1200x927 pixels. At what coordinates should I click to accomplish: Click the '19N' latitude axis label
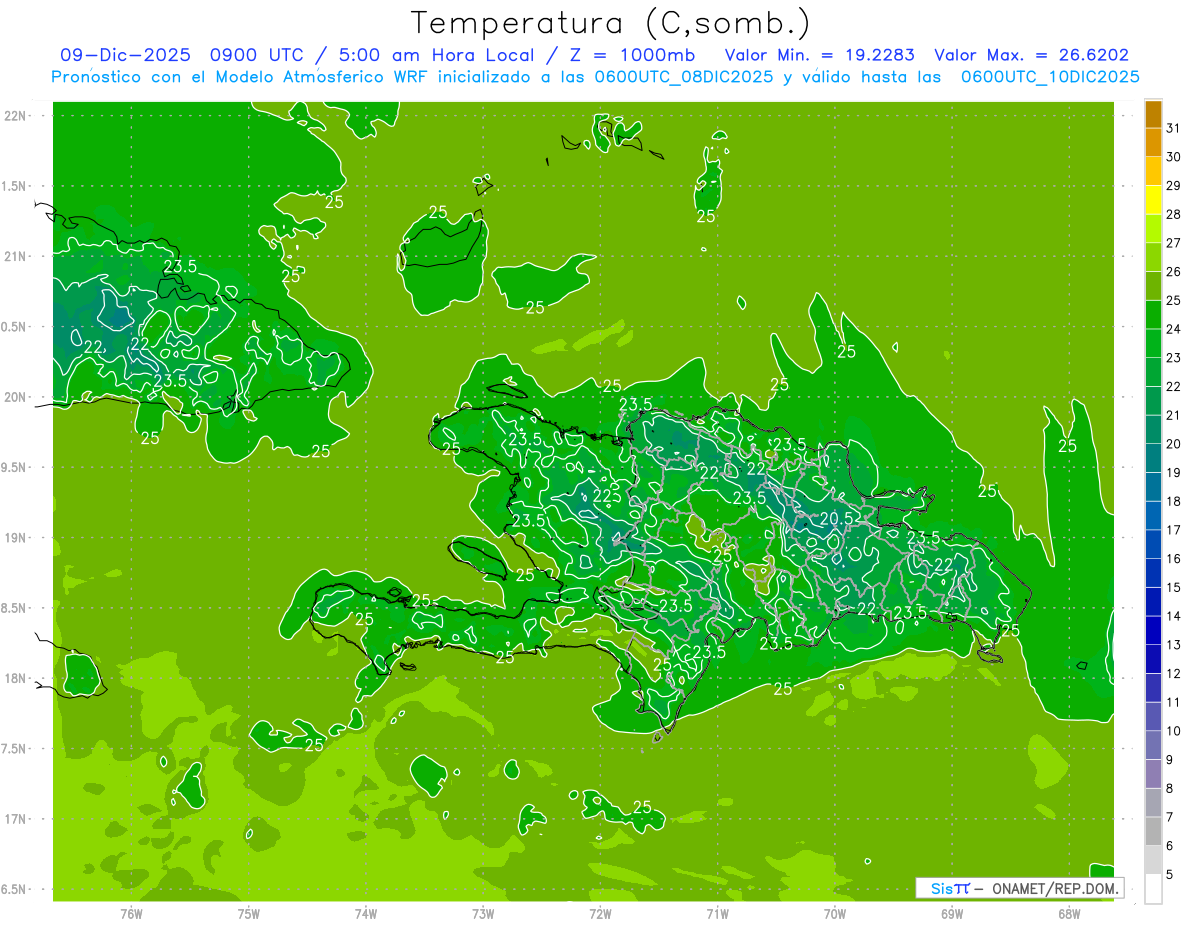(x=15, y=537)
